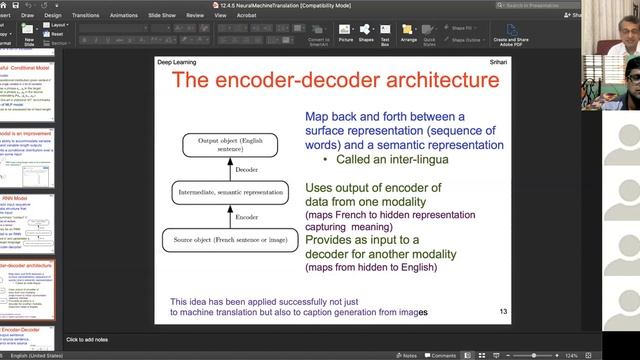The height and width of the screenshot is (360, 640).
Task: Click the 'Click to add notes' area
Action: point(87,340)
